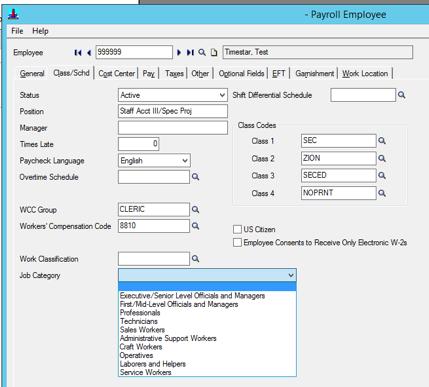Open Workers' Compensation Code finder
This screenshot has height=387, width=429.
(195, 226)
